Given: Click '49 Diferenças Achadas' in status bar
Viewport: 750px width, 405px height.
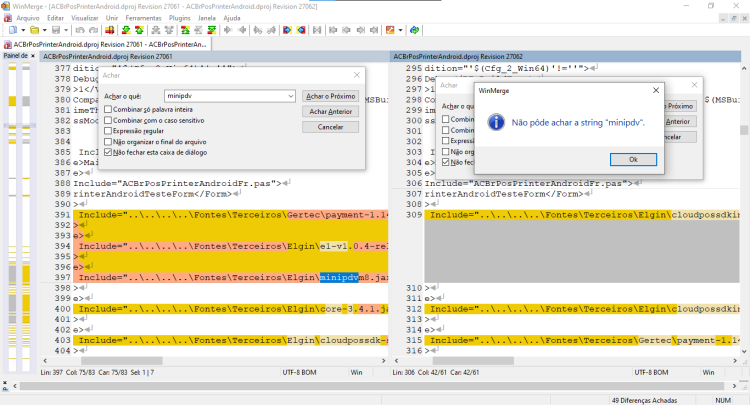Looking at the screenshot, I should pyautogui.click(x=644, y=400).
